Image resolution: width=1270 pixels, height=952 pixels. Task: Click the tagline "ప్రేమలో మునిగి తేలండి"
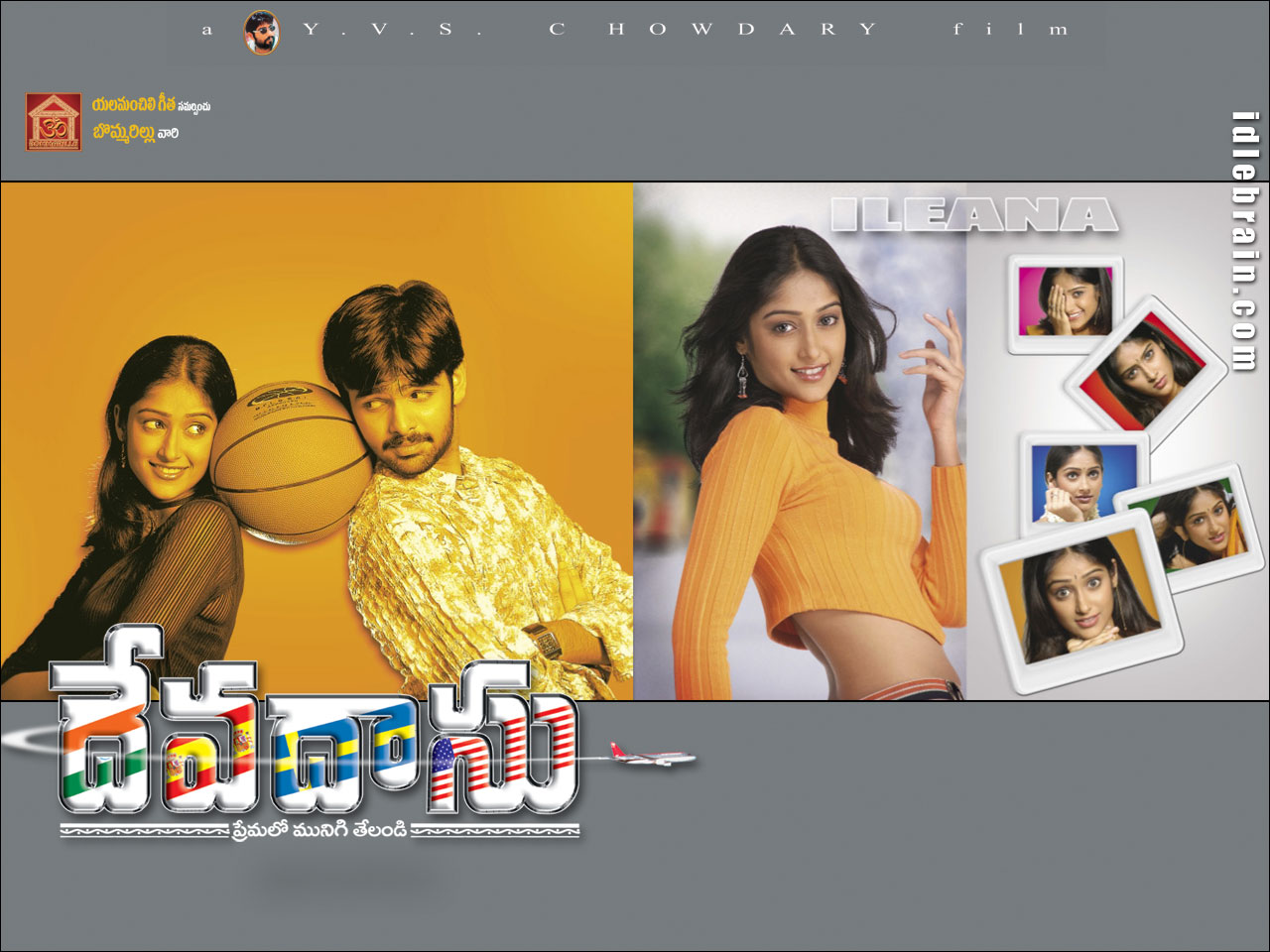pos(320,829)
